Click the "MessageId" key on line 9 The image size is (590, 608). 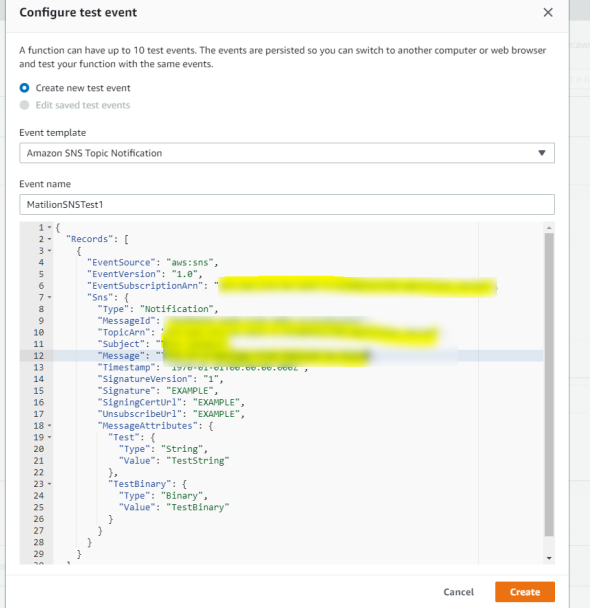[x=126, y=321]
